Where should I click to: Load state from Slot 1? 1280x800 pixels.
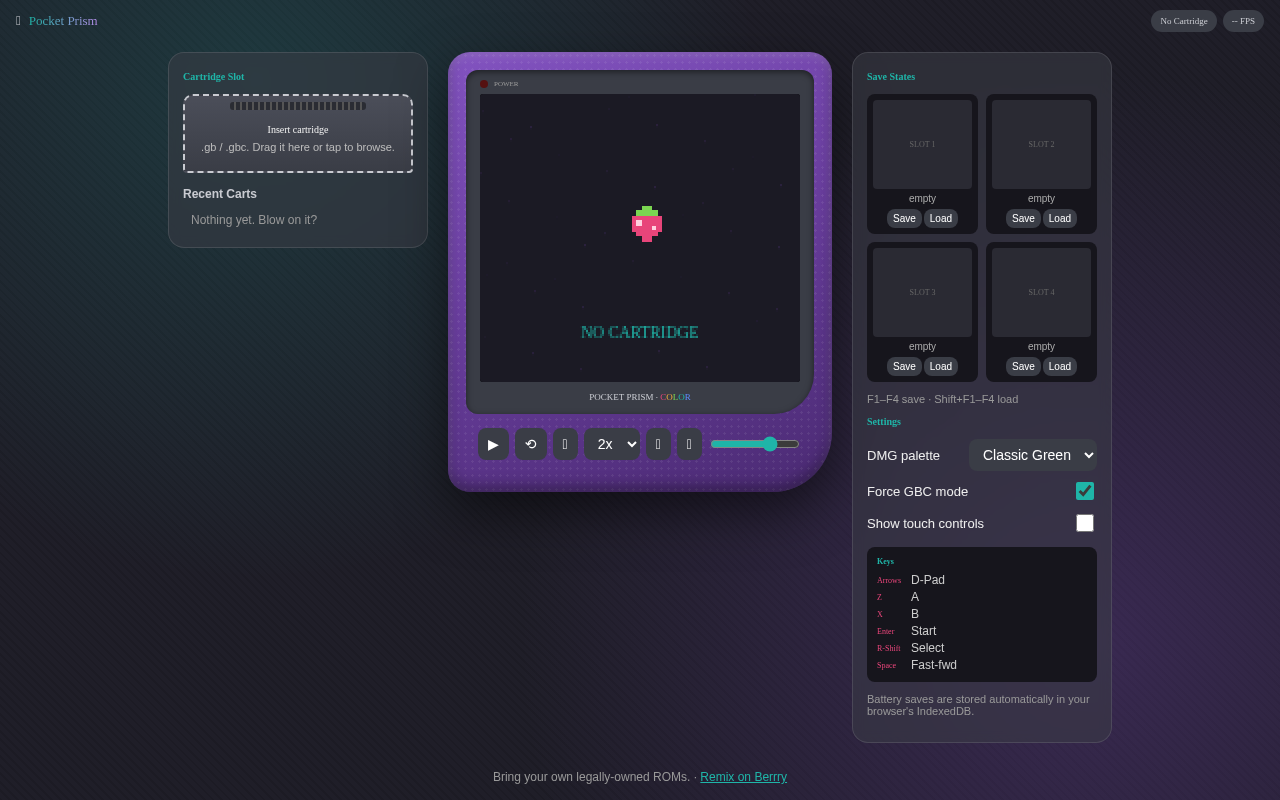(941, 218)
